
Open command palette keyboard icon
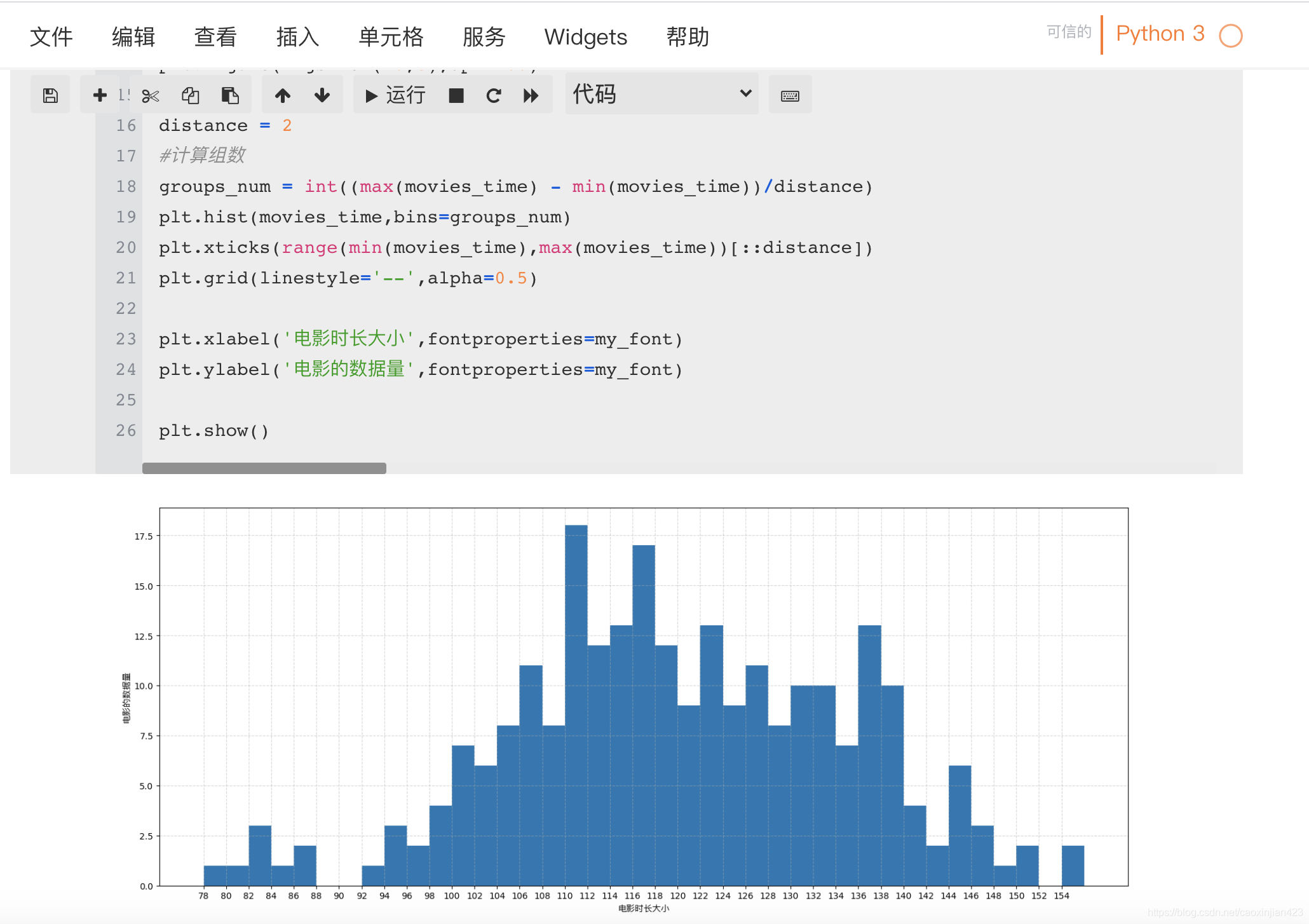point(790,95)
